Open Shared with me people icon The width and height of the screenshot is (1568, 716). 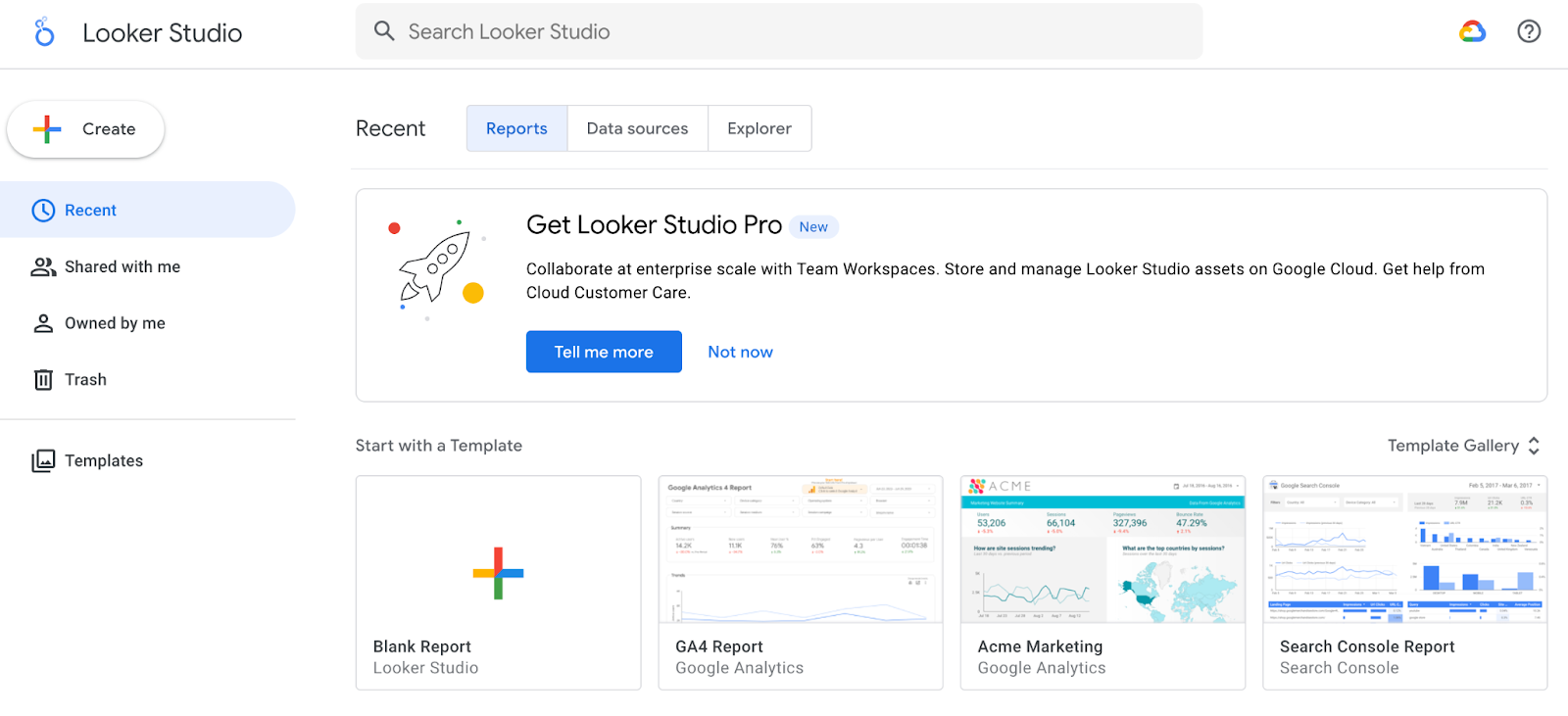pyautogui.click(x=43, y=267)
